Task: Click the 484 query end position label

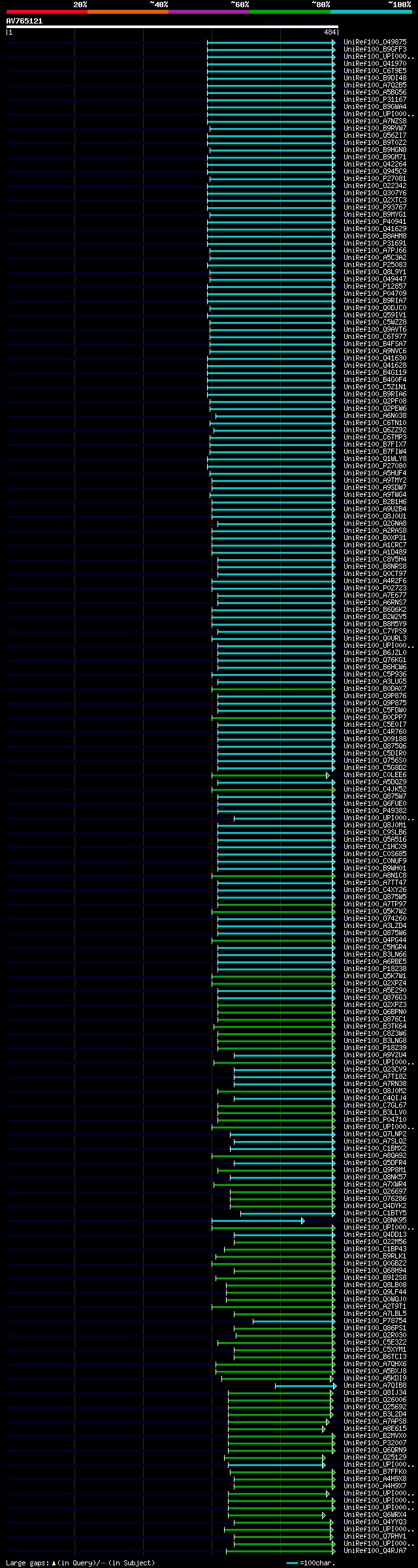Action: (330, 32)
